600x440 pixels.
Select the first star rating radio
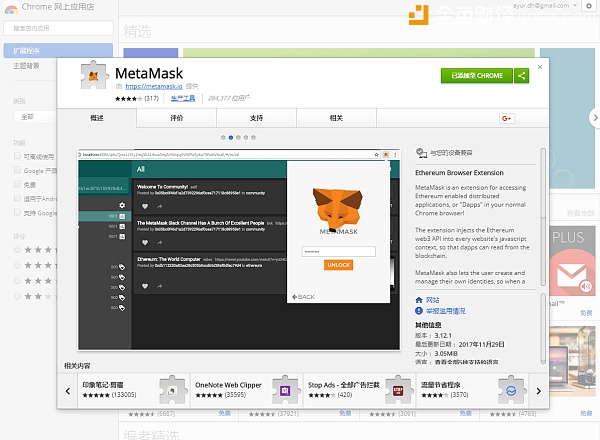(17, 250)
